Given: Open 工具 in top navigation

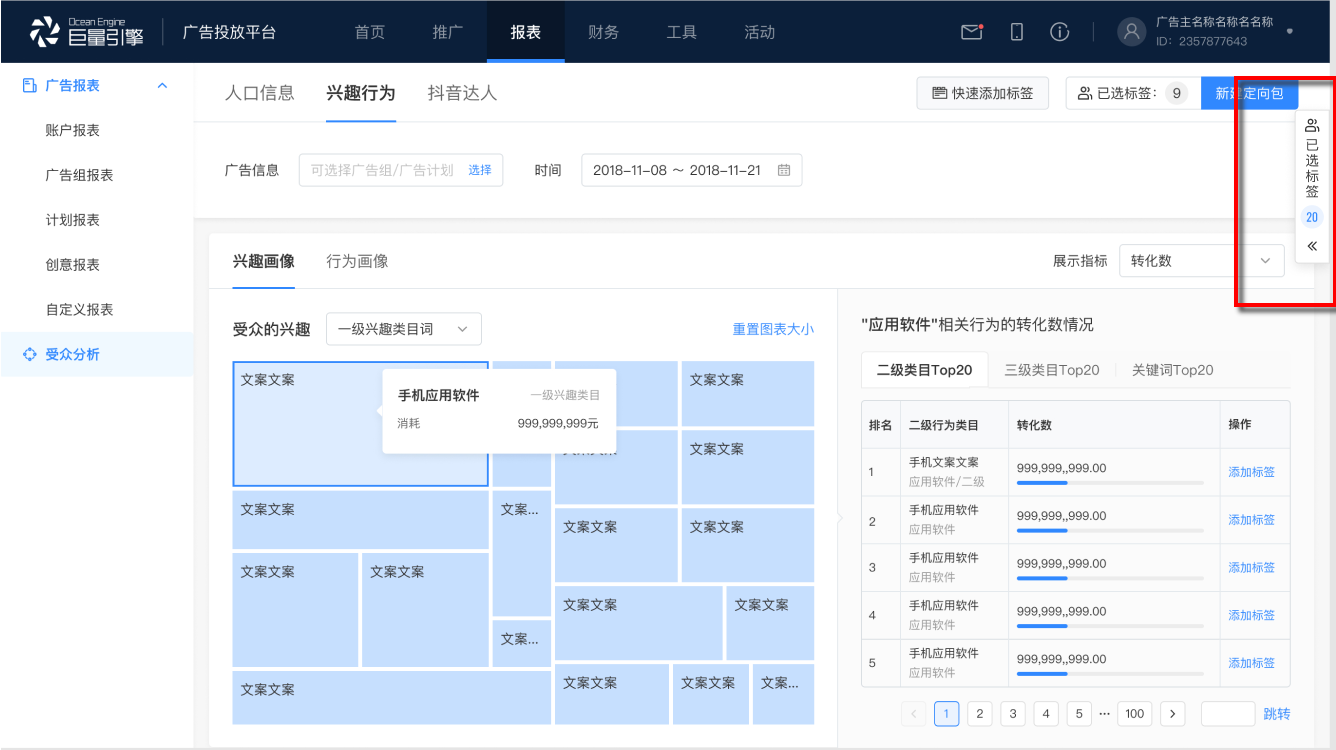Looking at the screenshot, I should pyautogui.click(x=682, y=32).
